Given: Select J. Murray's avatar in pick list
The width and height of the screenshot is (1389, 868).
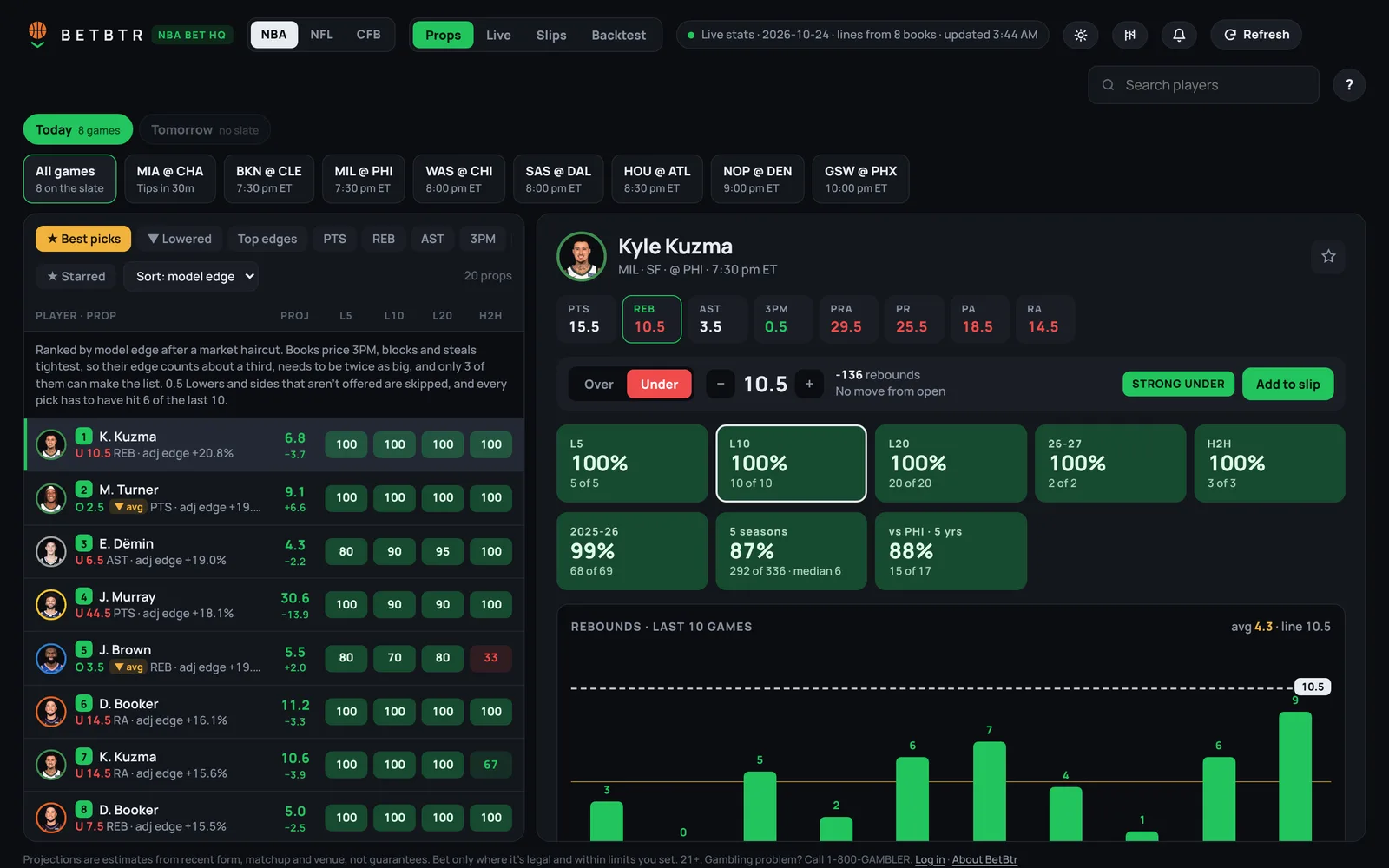Looking at the screenshot, I should (51, 605).
